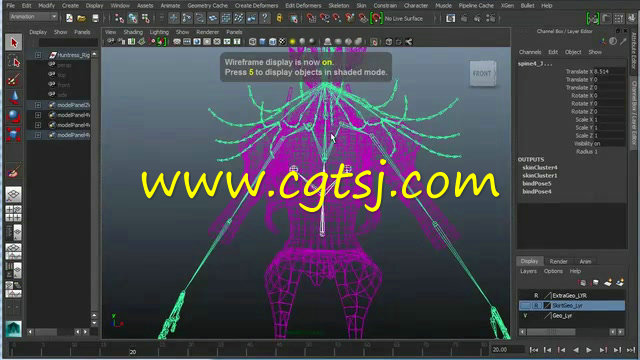The height and width of the screenshot is (360, 640).
Task: Select the arrow Select tool
Action: click(x=14, y=42)
